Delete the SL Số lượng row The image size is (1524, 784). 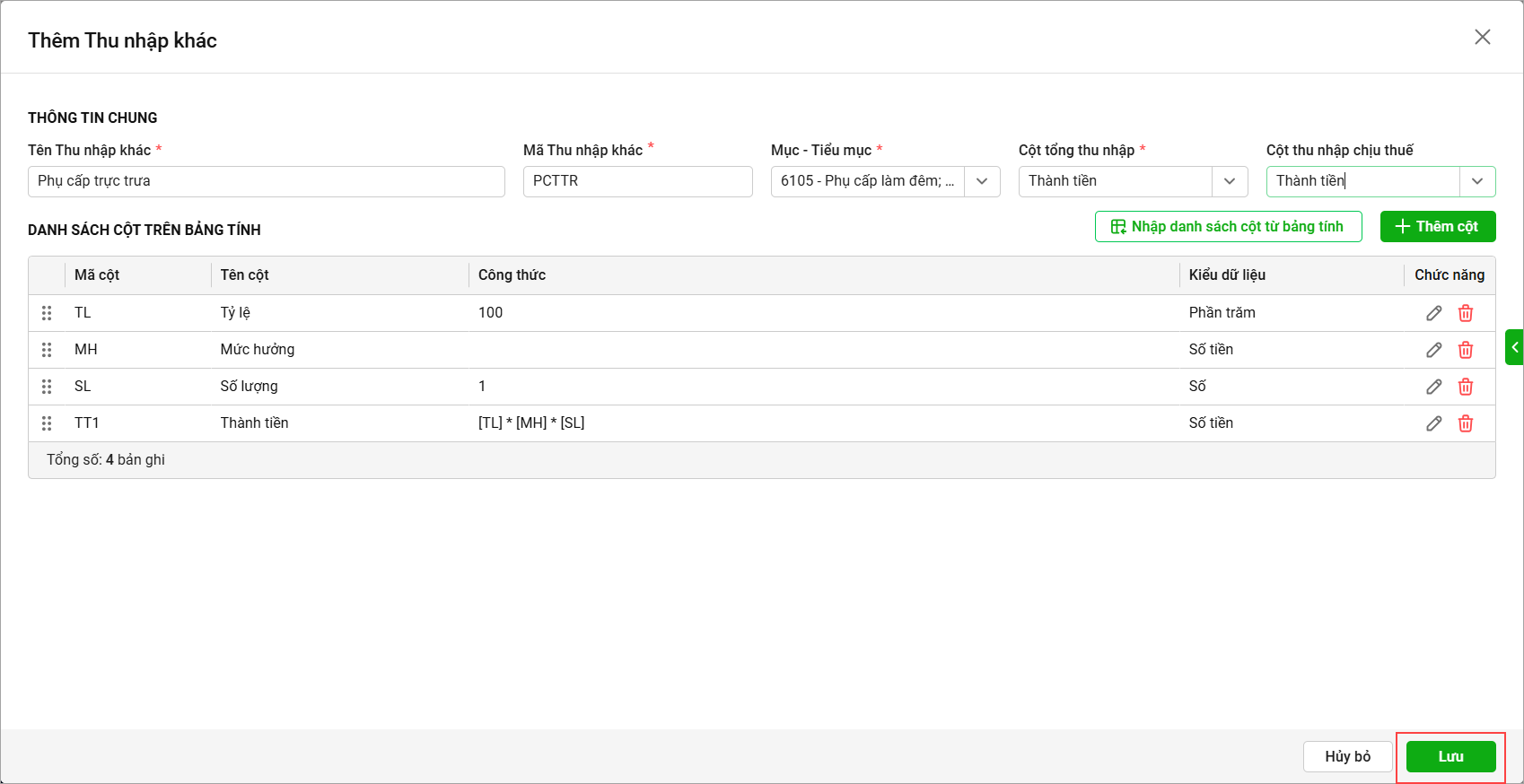click(1466, 387)
